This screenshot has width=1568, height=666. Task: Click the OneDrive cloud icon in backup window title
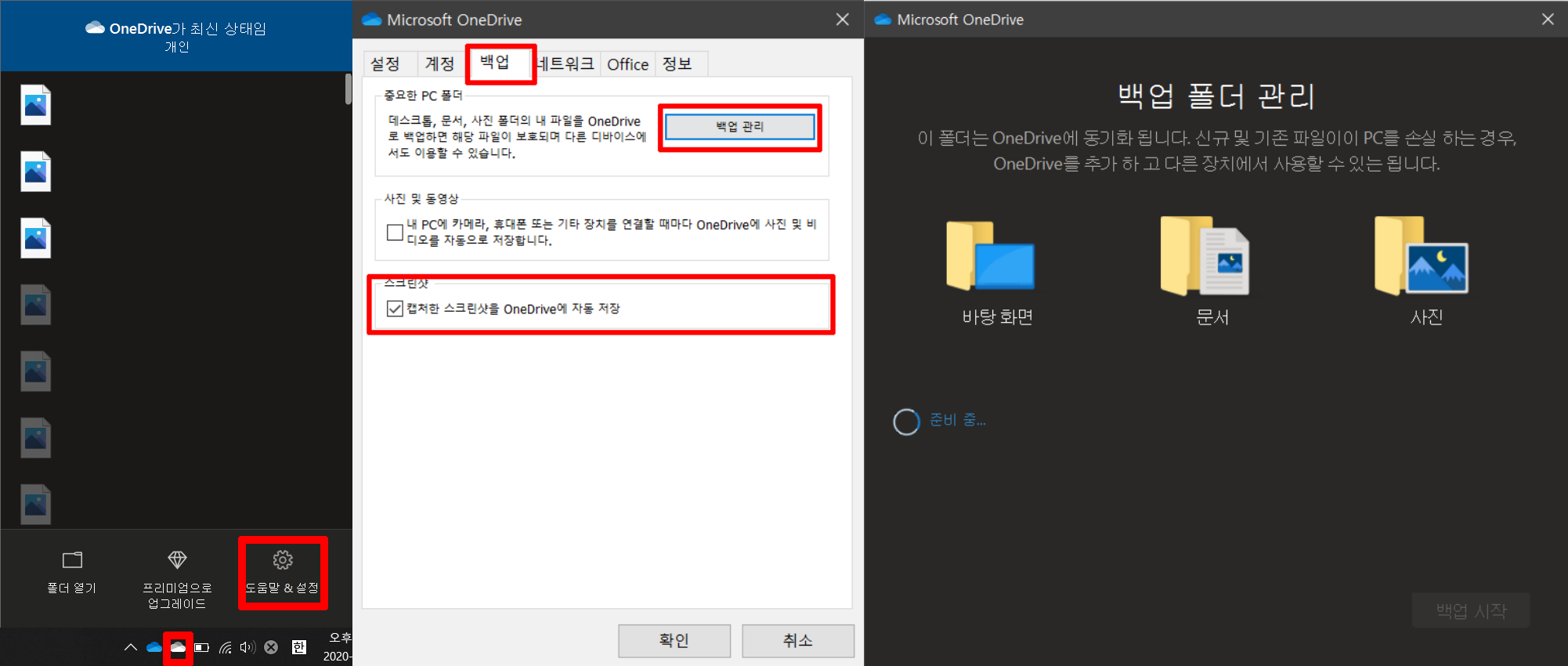tap(883, 20)
